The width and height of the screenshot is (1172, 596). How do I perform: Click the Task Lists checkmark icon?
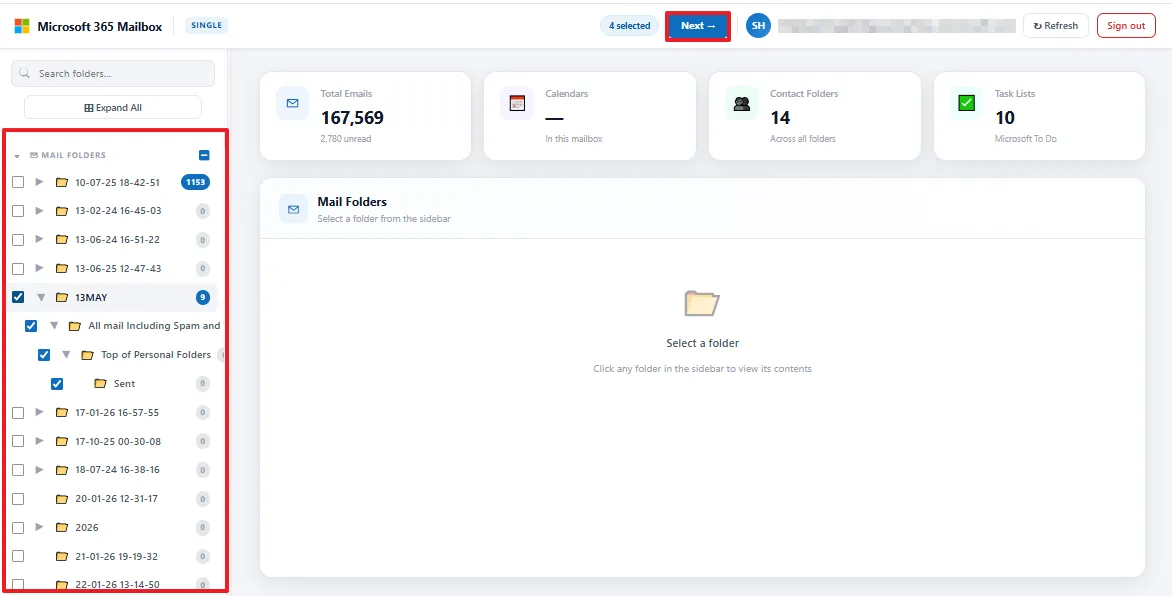click(966, 103)
